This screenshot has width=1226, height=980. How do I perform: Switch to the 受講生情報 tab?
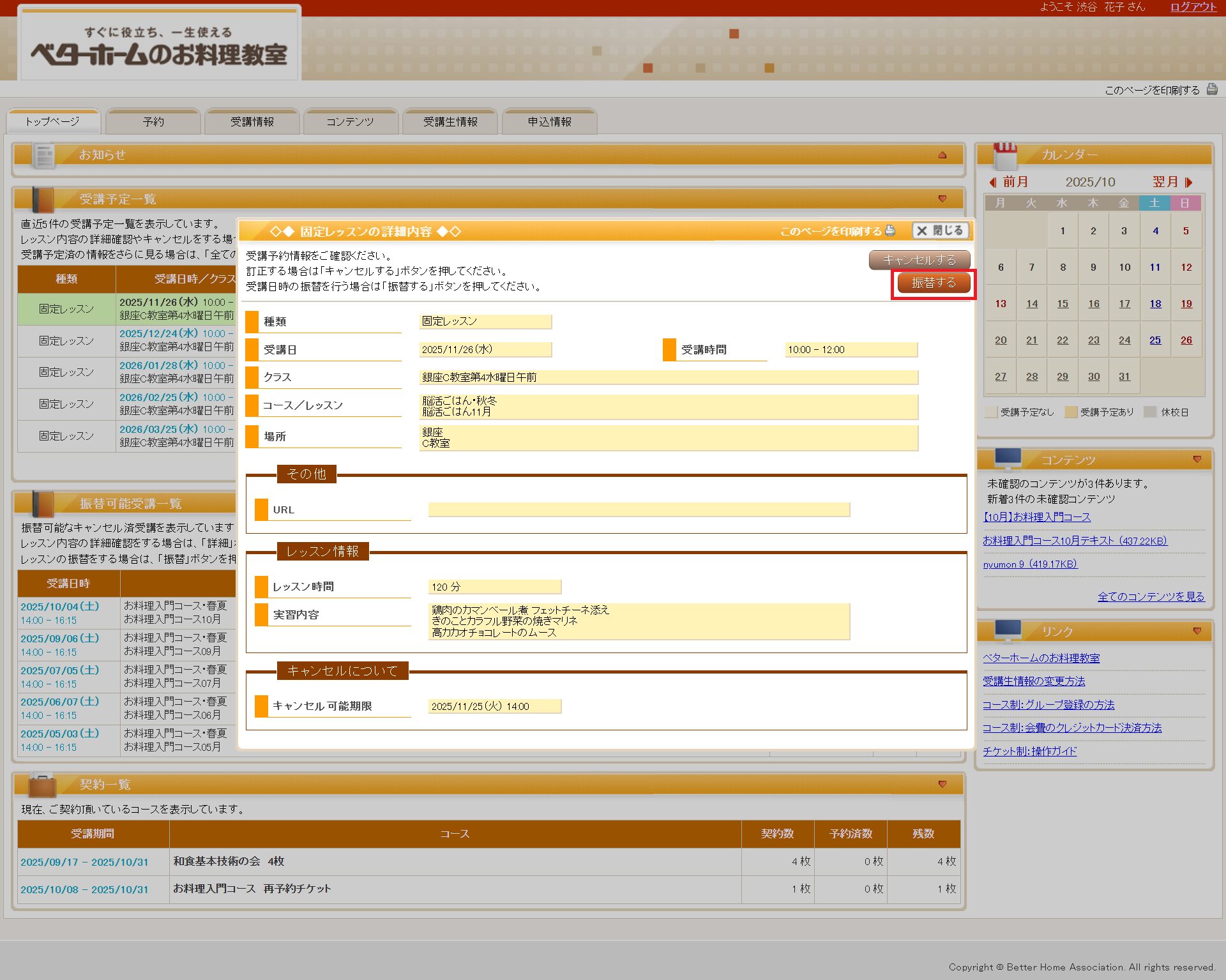450,121
